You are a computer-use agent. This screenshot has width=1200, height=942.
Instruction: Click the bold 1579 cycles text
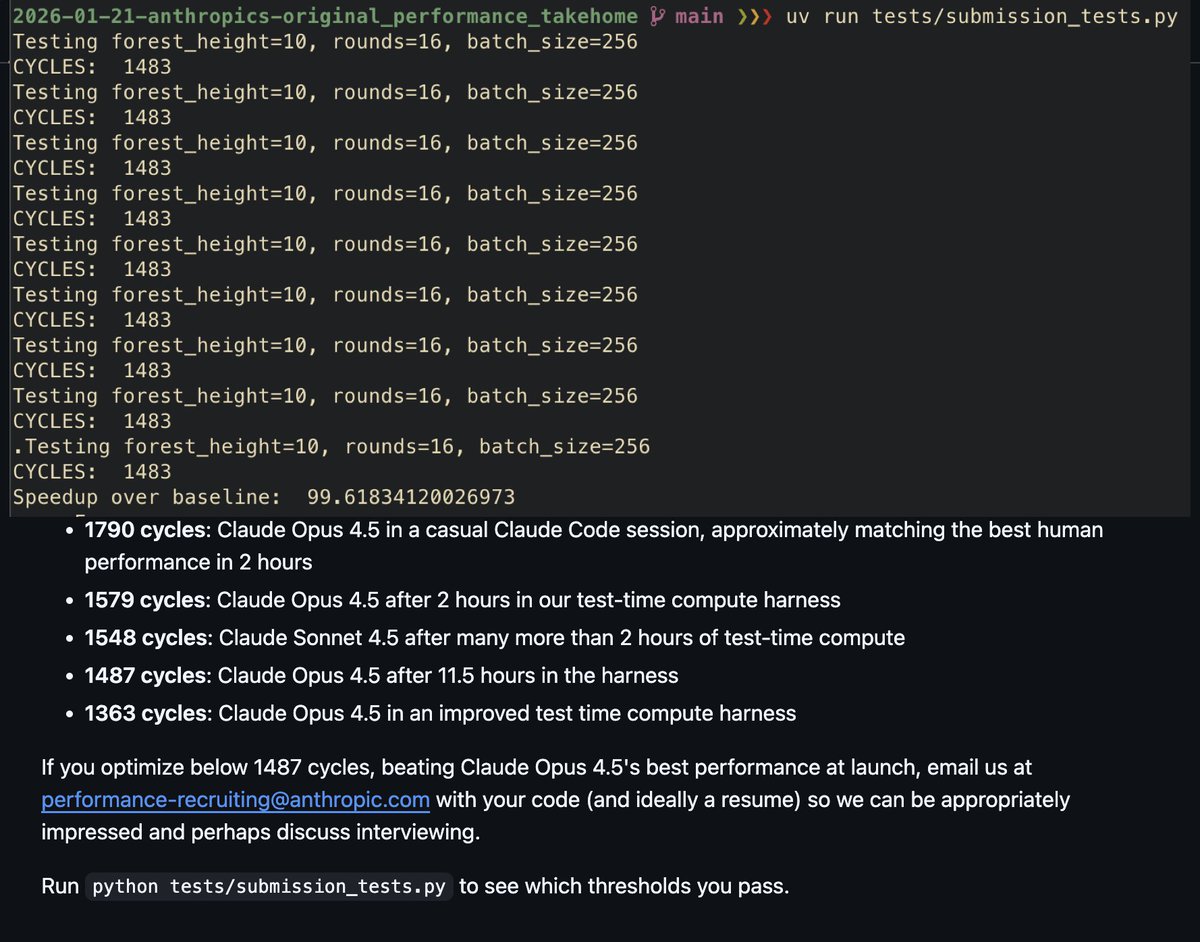[147, 600]
